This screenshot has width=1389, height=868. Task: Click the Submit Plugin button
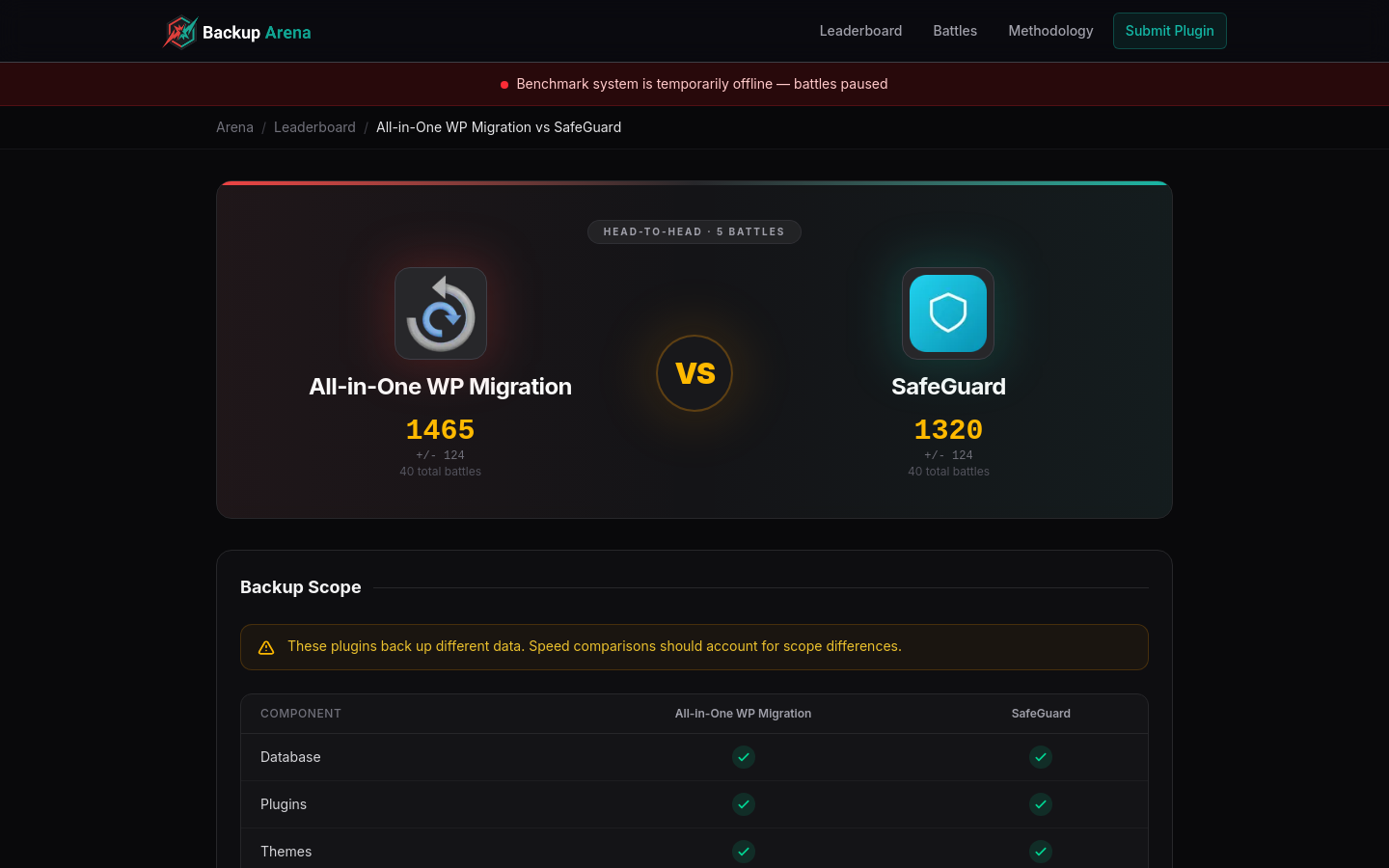pyautogui.click(x=1169, y=31)
